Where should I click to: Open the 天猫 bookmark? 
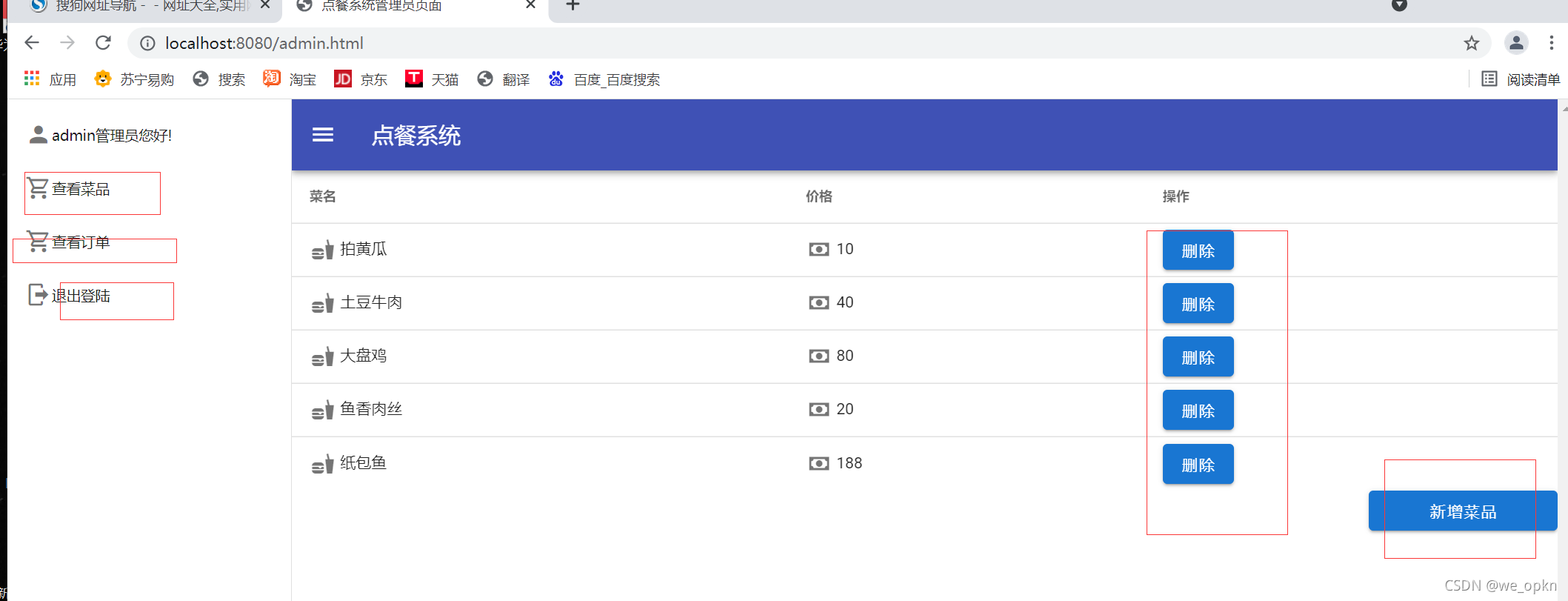click(x=432, y=79)
